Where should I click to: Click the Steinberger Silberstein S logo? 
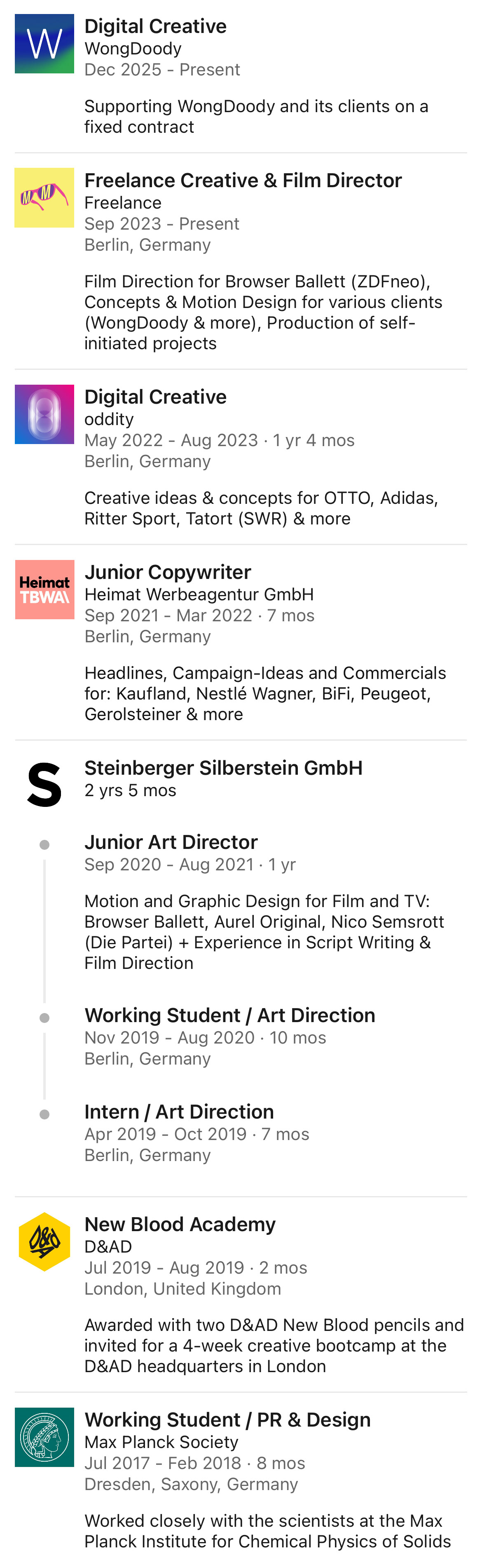(44, 785)
